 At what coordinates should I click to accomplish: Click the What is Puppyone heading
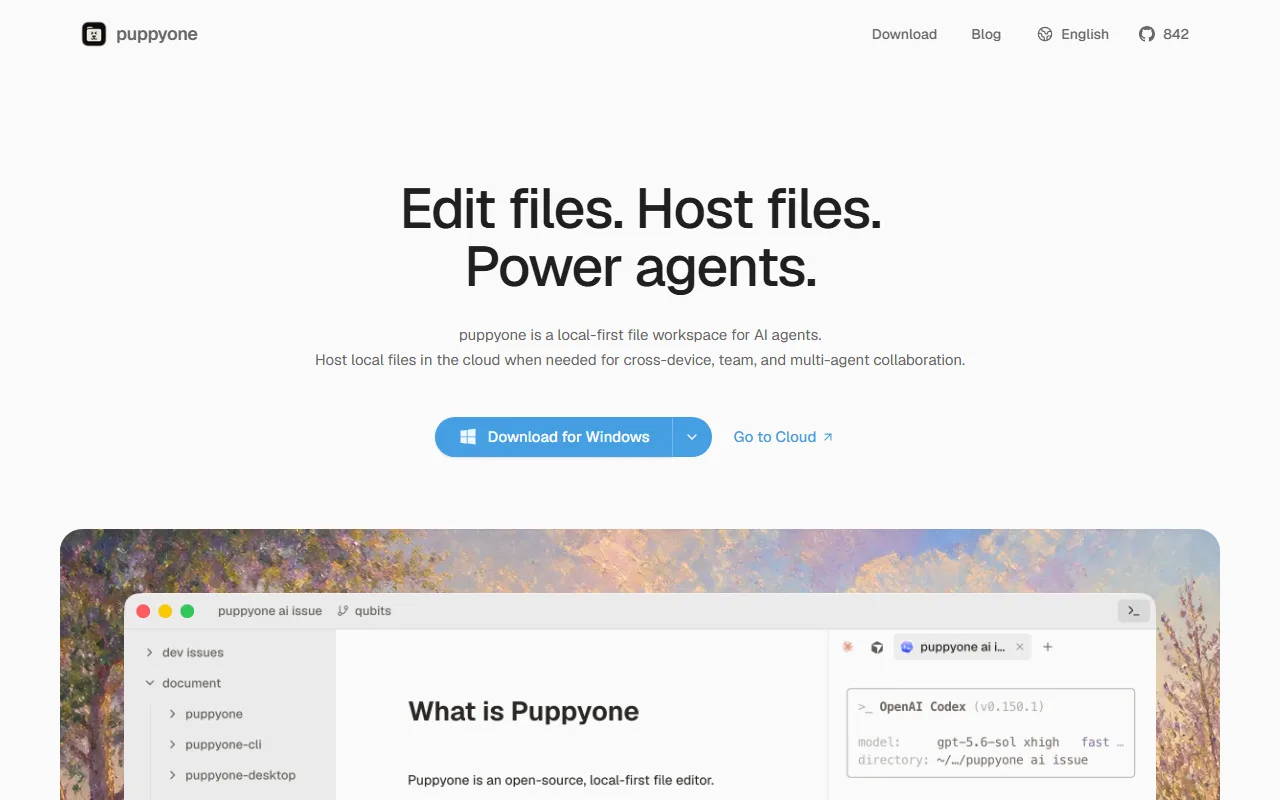click(x=524, y=712)
